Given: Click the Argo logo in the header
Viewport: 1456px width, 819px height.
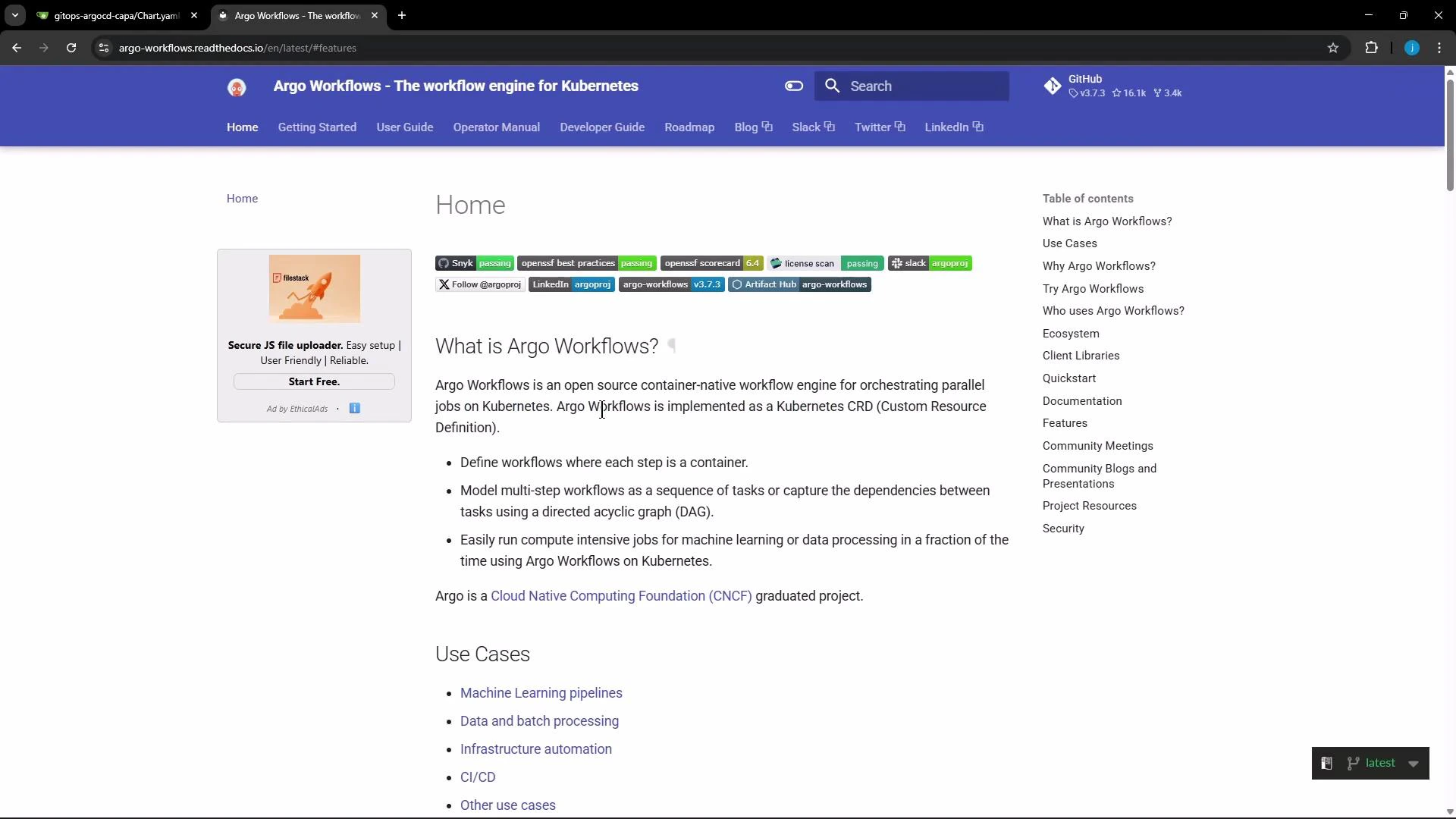Looking at the screenshot, I should pos(237,87).
